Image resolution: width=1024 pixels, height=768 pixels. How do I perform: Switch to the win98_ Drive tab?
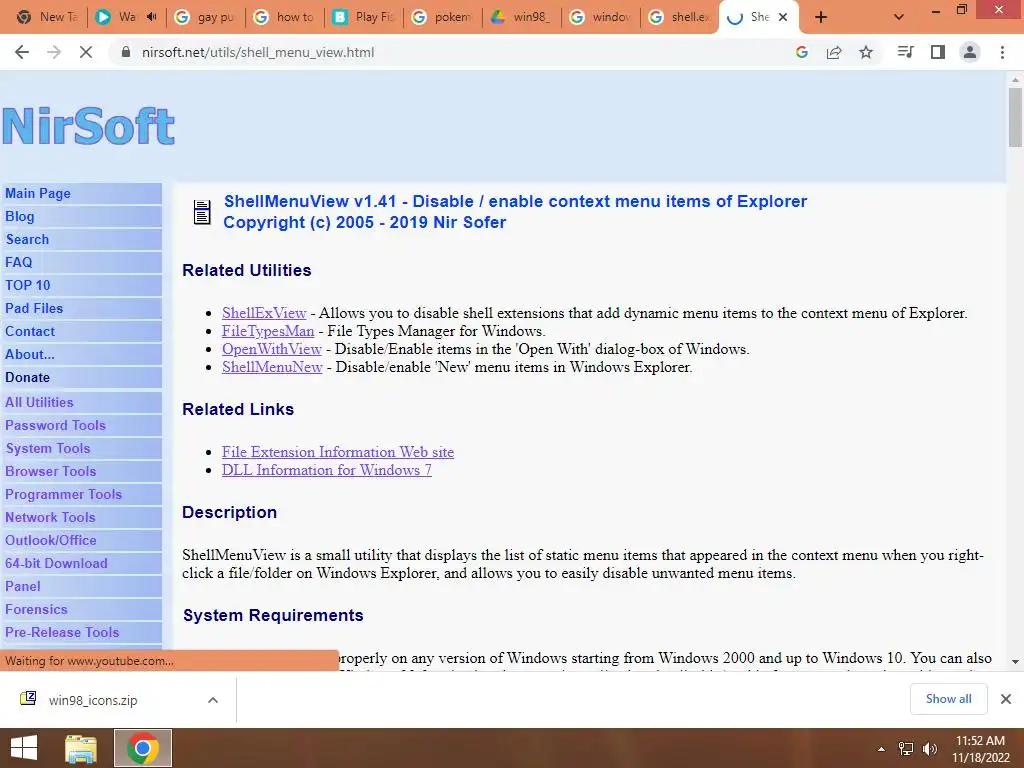click(522, 17)
